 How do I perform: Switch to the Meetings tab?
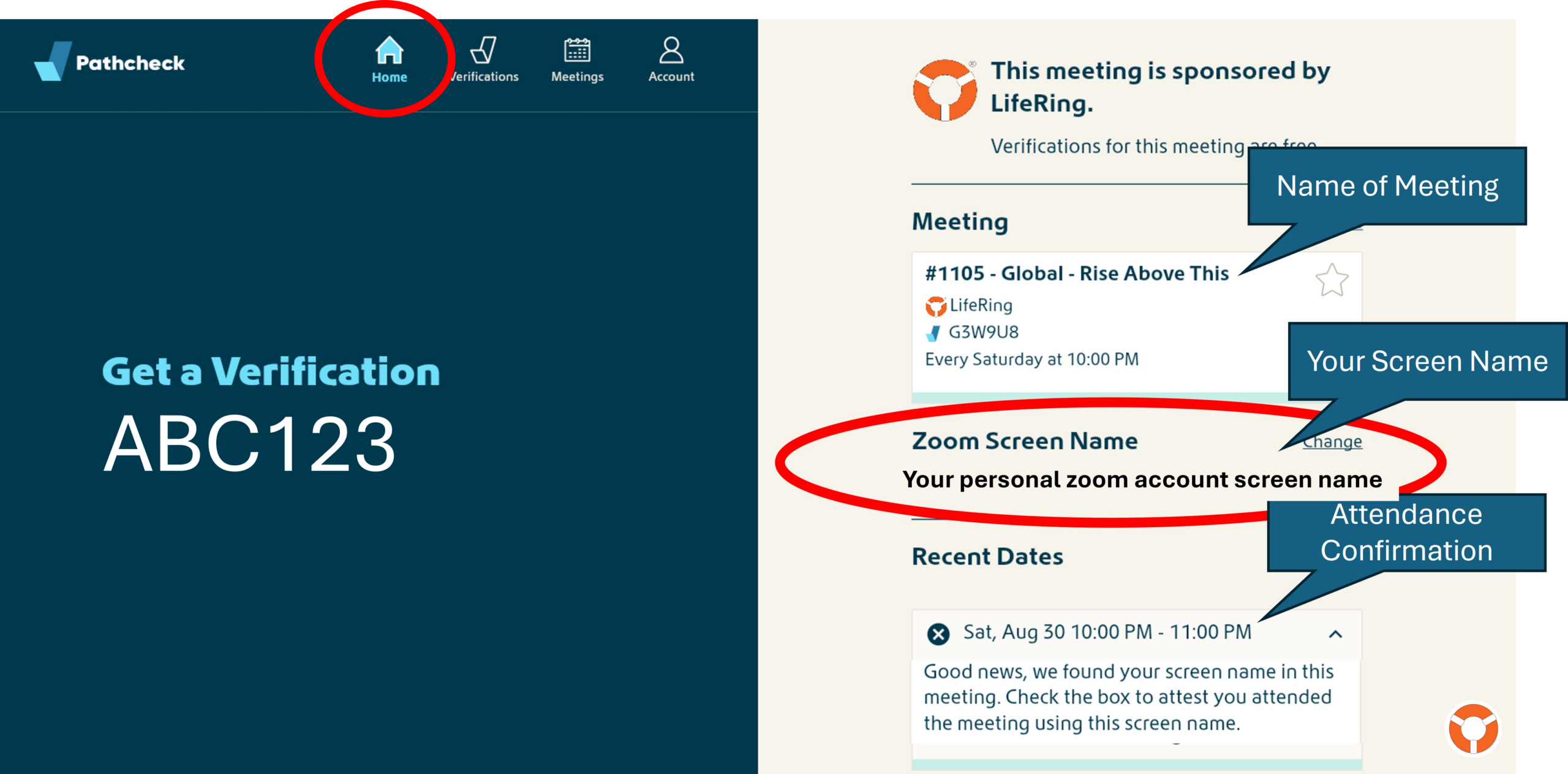tap(576, 61)
